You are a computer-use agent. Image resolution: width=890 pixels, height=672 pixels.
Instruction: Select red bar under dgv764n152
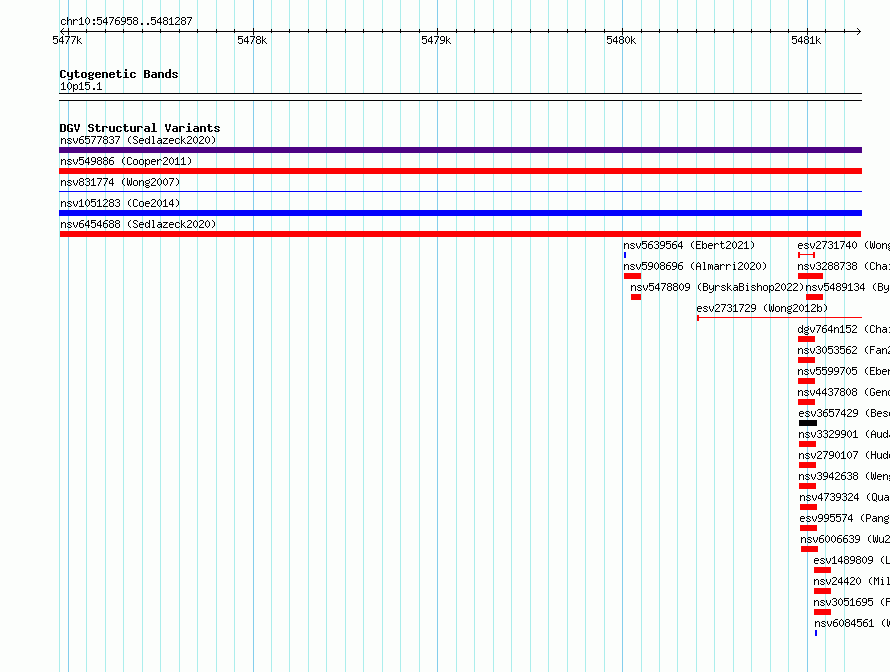click(807, 339)
